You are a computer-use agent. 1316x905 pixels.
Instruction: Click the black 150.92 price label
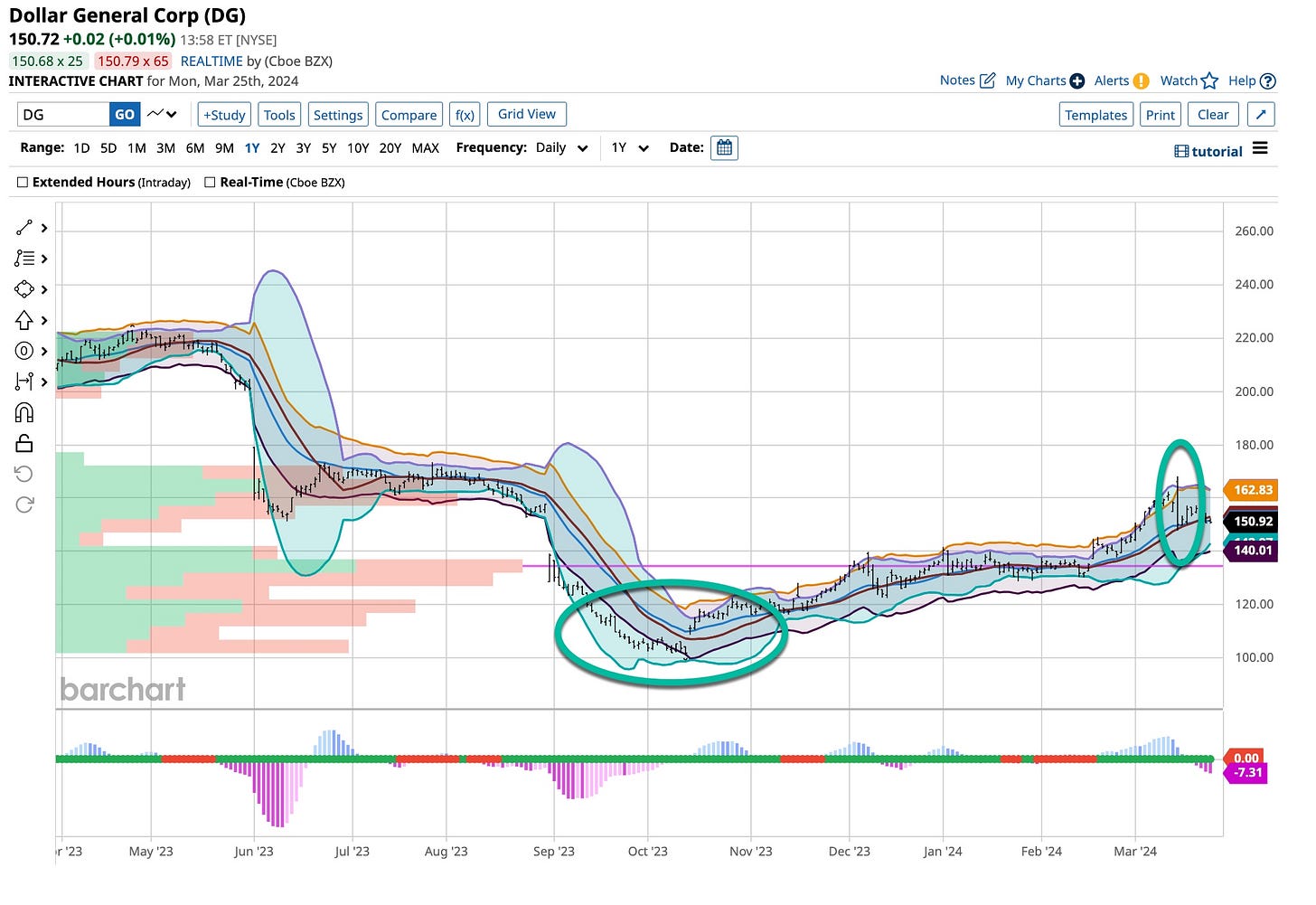coord(1250,521)
